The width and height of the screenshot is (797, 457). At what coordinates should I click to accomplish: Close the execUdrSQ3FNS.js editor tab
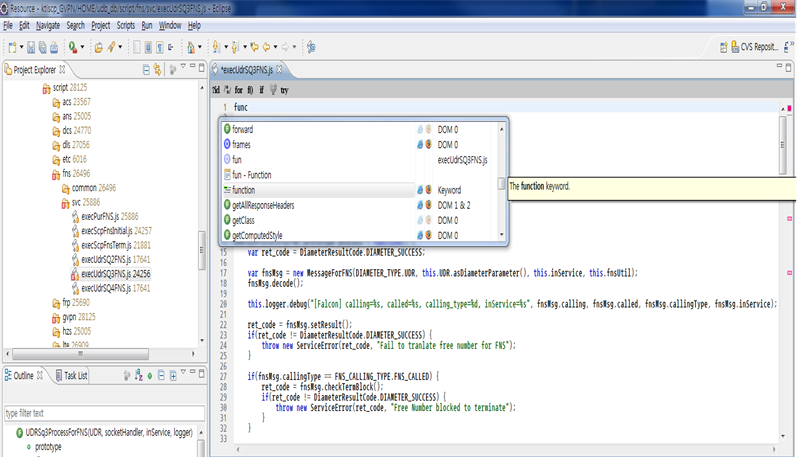[x=279, y=69]
